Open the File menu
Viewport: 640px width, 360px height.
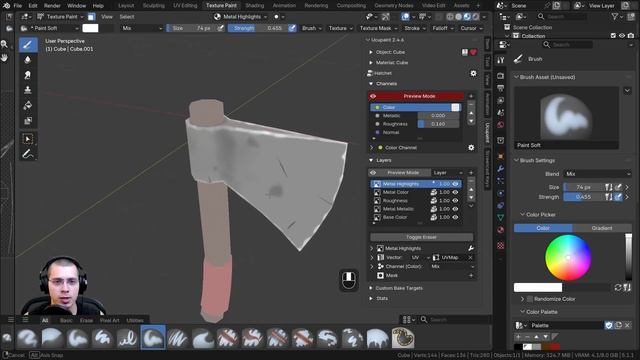18,6
